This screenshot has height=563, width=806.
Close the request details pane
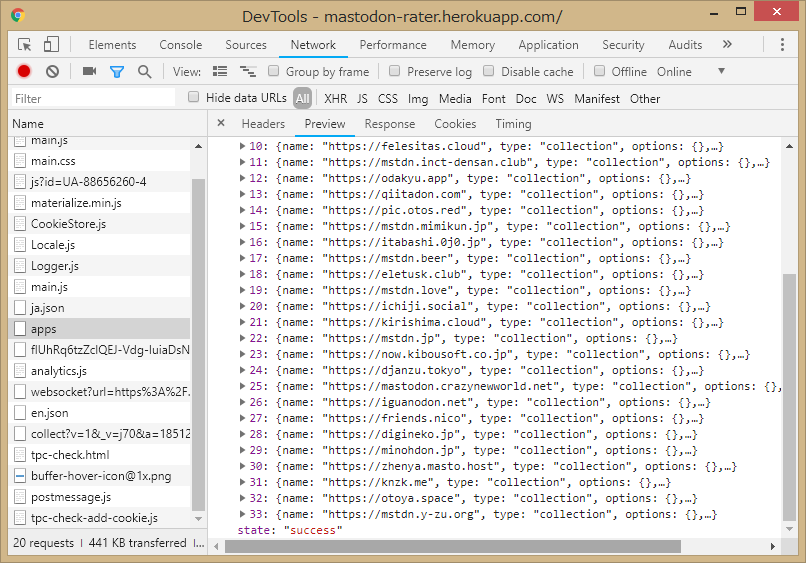(x=221, y=124)
